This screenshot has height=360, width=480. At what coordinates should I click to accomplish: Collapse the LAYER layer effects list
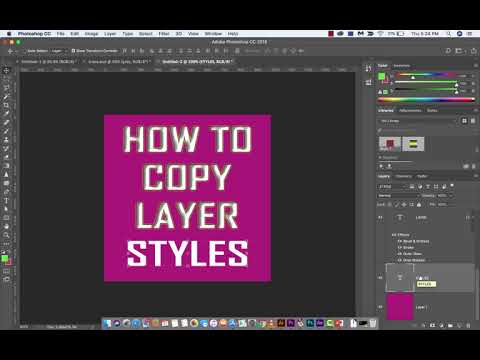[x=468, y=218]
